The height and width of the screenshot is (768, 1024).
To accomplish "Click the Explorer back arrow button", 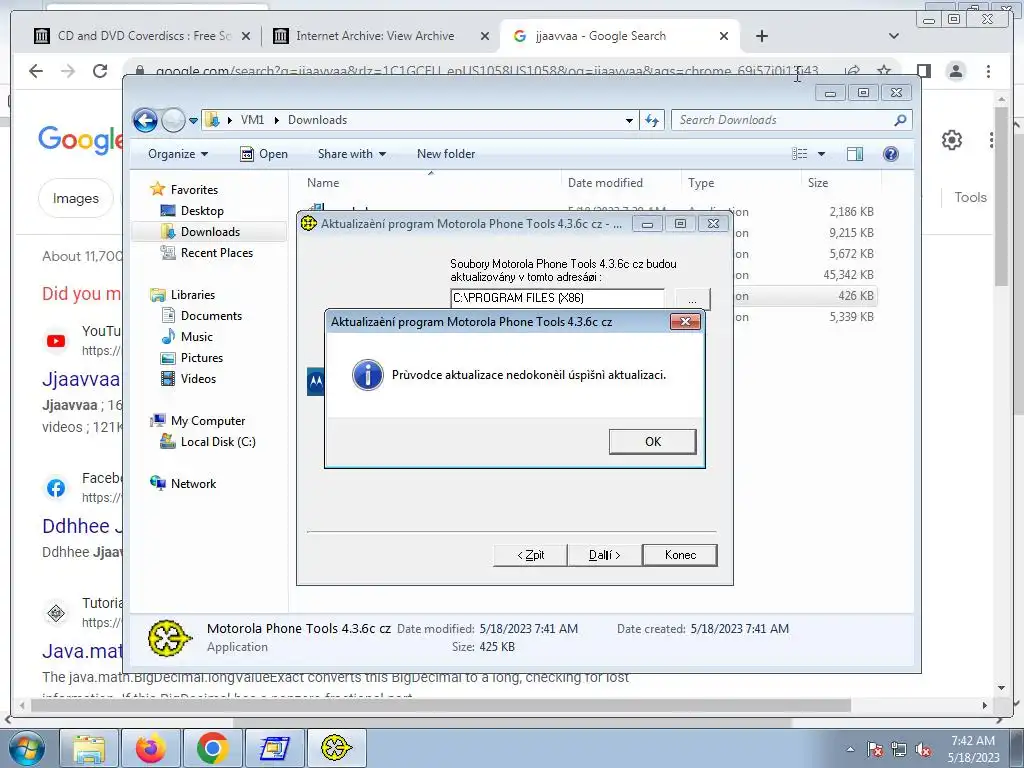I will [x=145, y=120].
